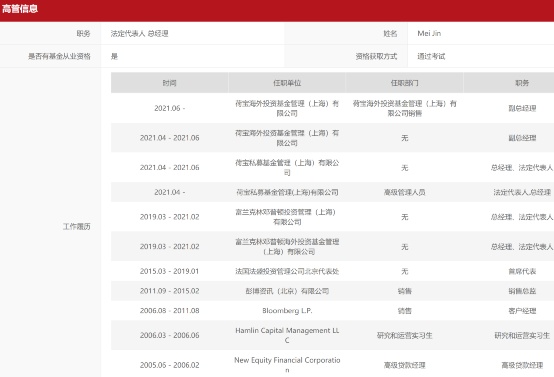The width and height of the screenshot is (554, 377).
Task: Select the 是 value for fund qualification
Action: 114,56
